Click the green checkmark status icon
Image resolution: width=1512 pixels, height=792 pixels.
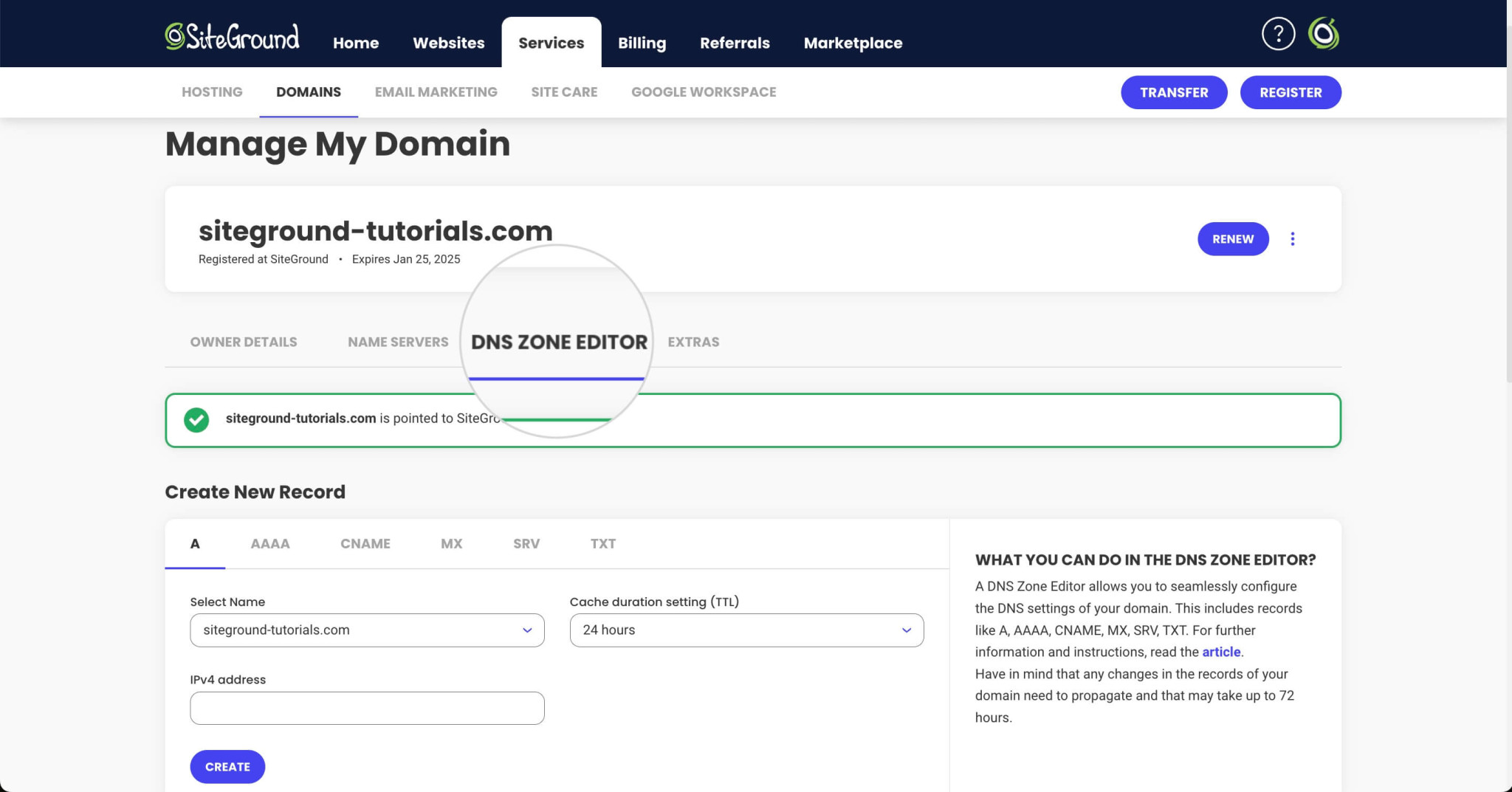click(x=196, y=420)
